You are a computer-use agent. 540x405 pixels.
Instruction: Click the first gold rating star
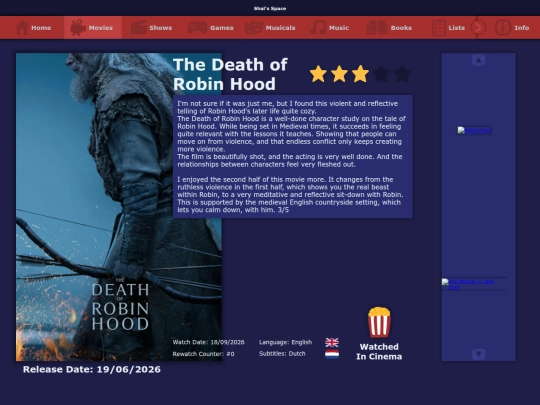[318, 74]
